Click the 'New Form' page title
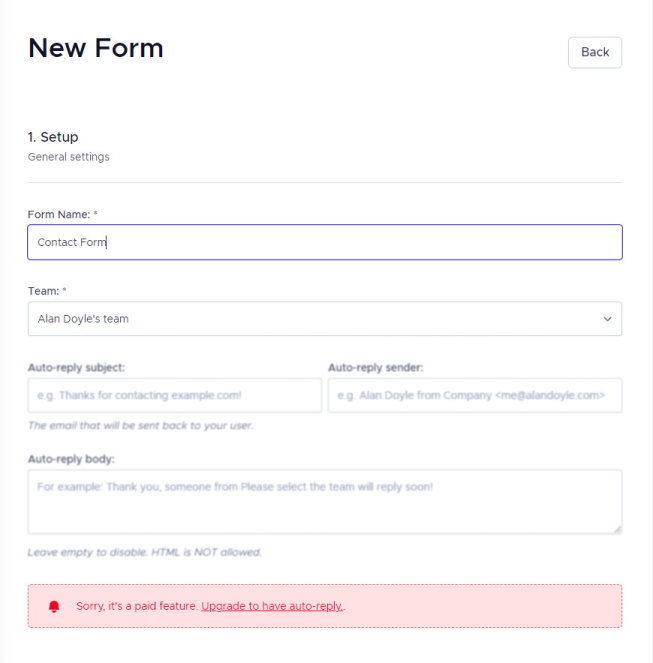Screen dimensions: 653x663 (96, 48)
